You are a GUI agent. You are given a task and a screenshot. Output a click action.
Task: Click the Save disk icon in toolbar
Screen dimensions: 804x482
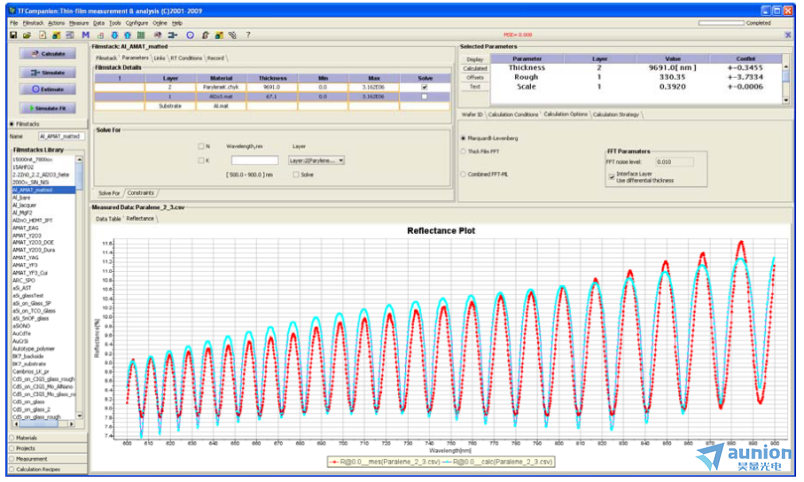tap(13, 35)
